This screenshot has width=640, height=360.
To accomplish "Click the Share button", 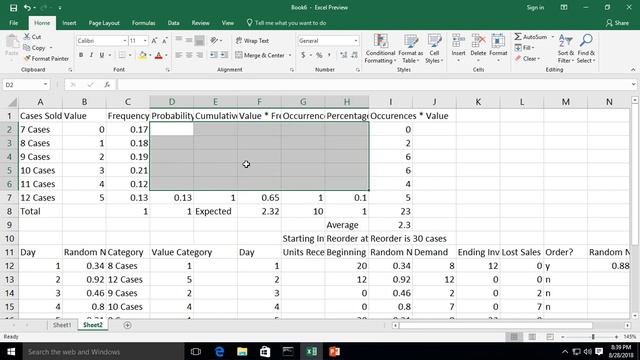I will coord(617,23).
